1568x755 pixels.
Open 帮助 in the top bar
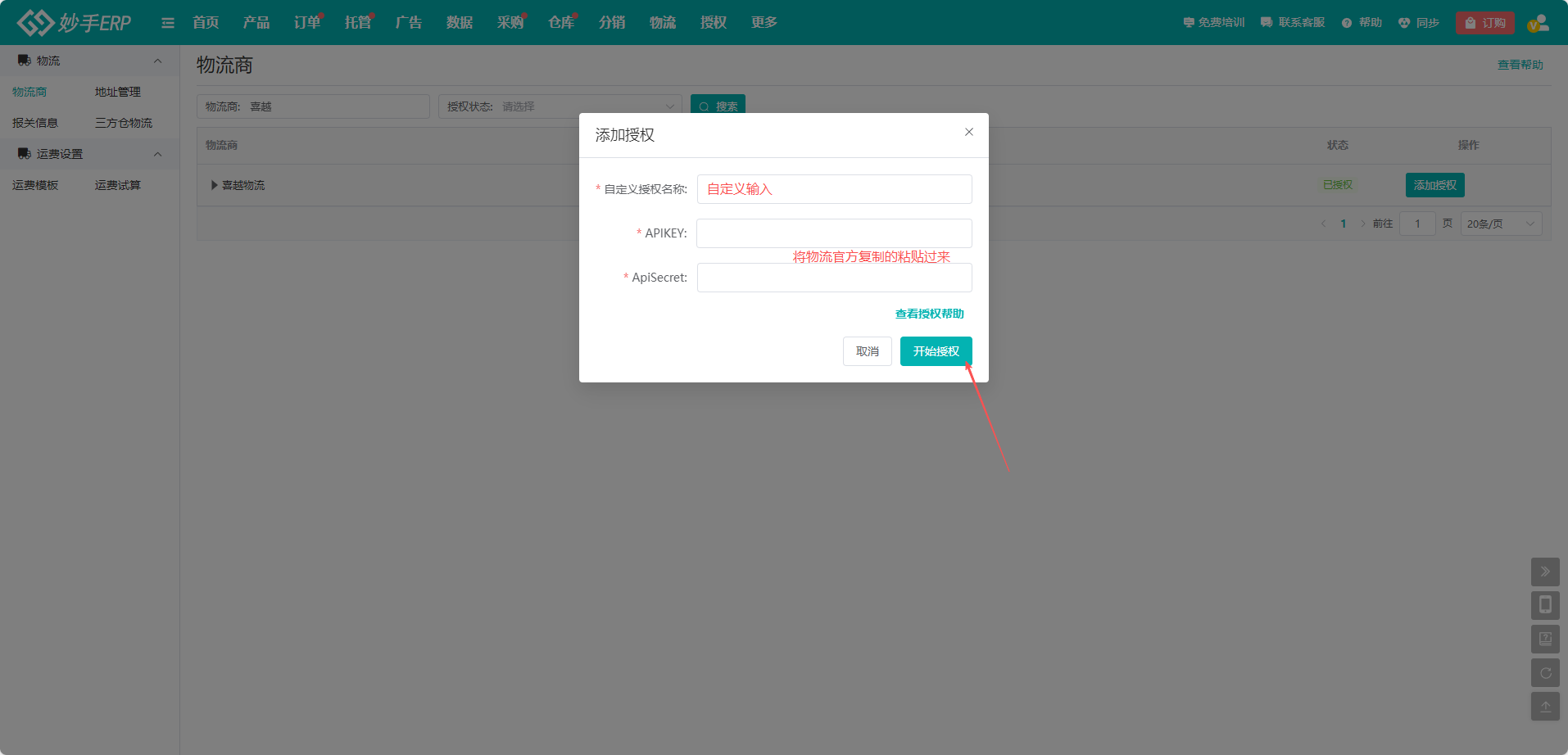[x=1362, y=23]
